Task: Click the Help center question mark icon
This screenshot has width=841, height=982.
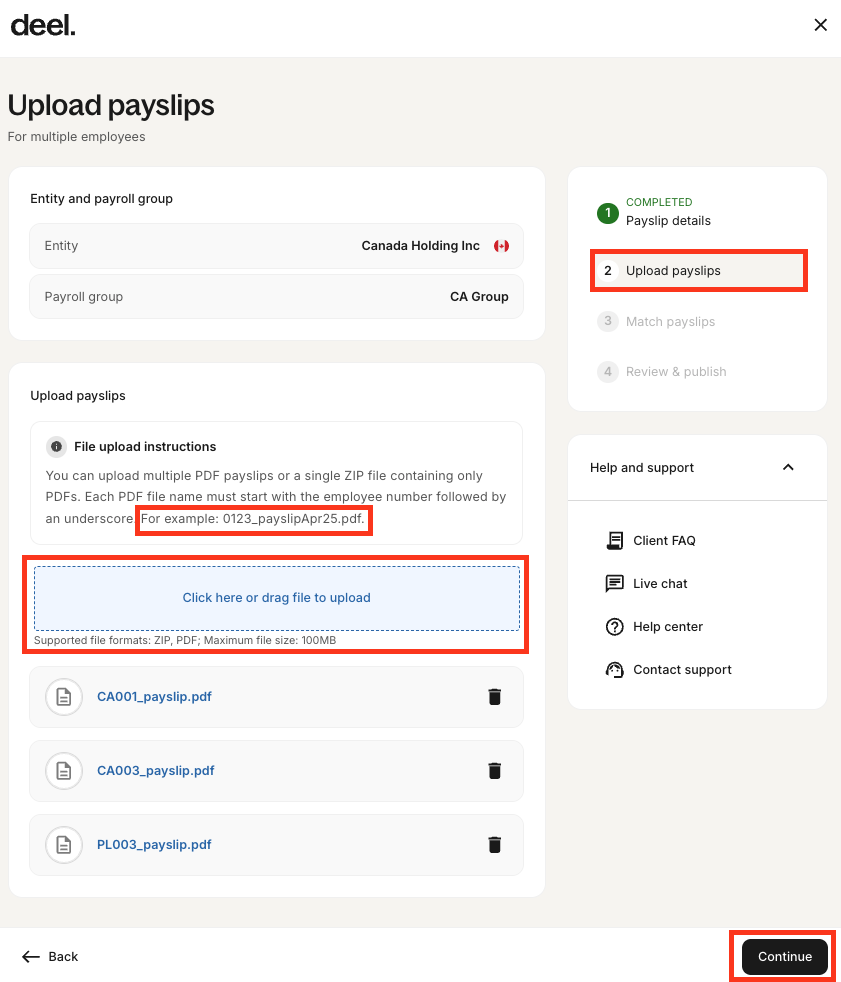Action: click(614, 627)
